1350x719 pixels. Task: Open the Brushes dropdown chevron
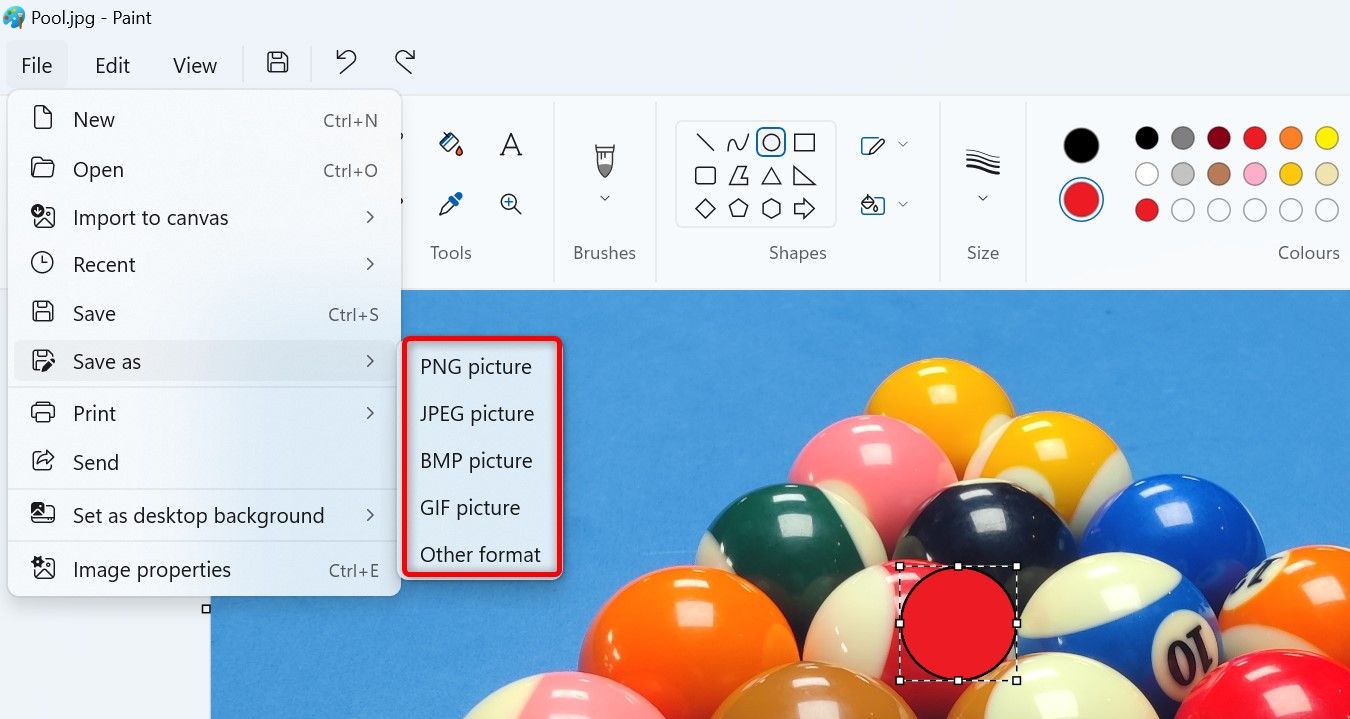coord(604,198)
